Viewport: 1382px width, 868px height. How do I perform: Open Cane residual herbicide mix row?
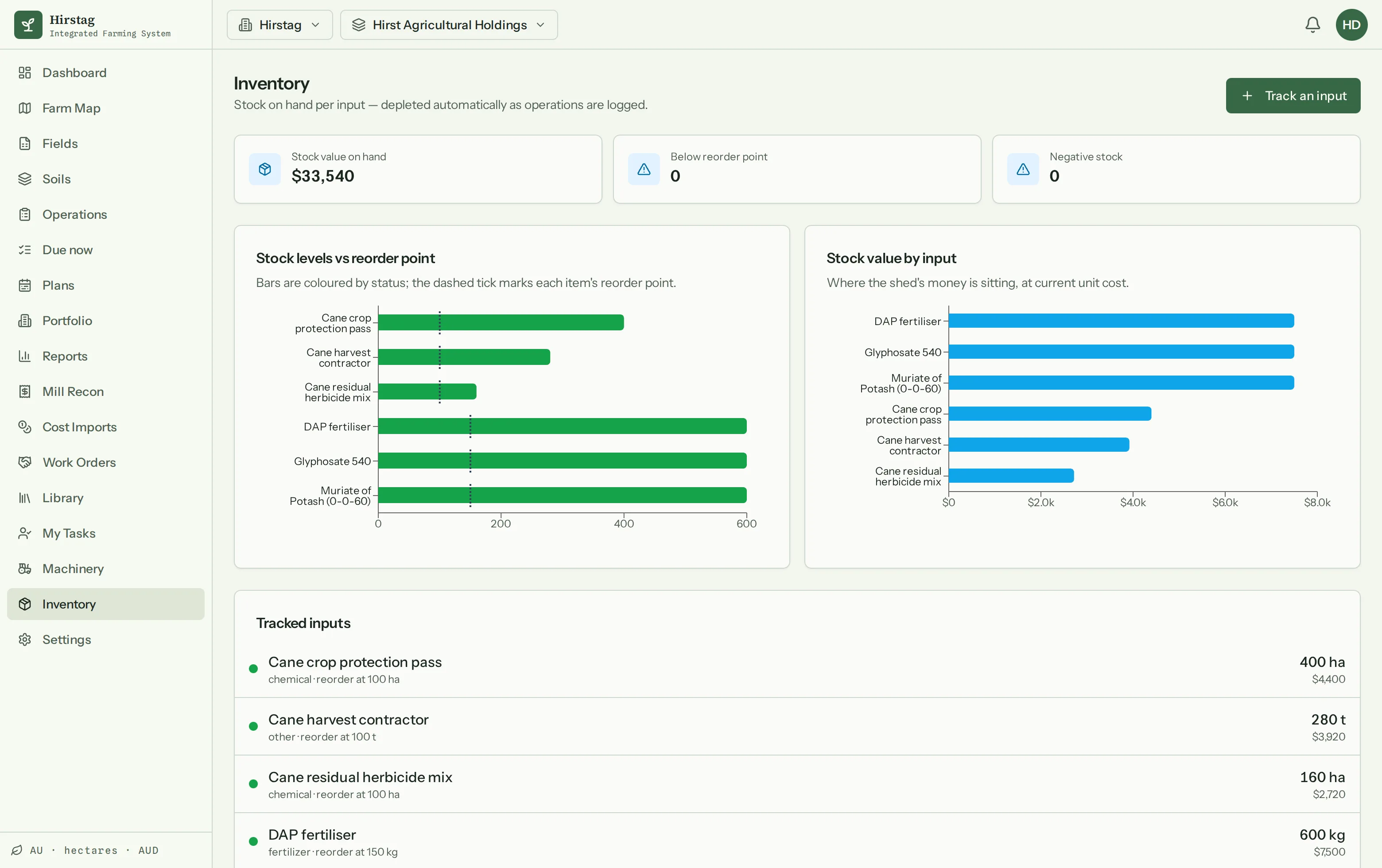click(797, 784)
